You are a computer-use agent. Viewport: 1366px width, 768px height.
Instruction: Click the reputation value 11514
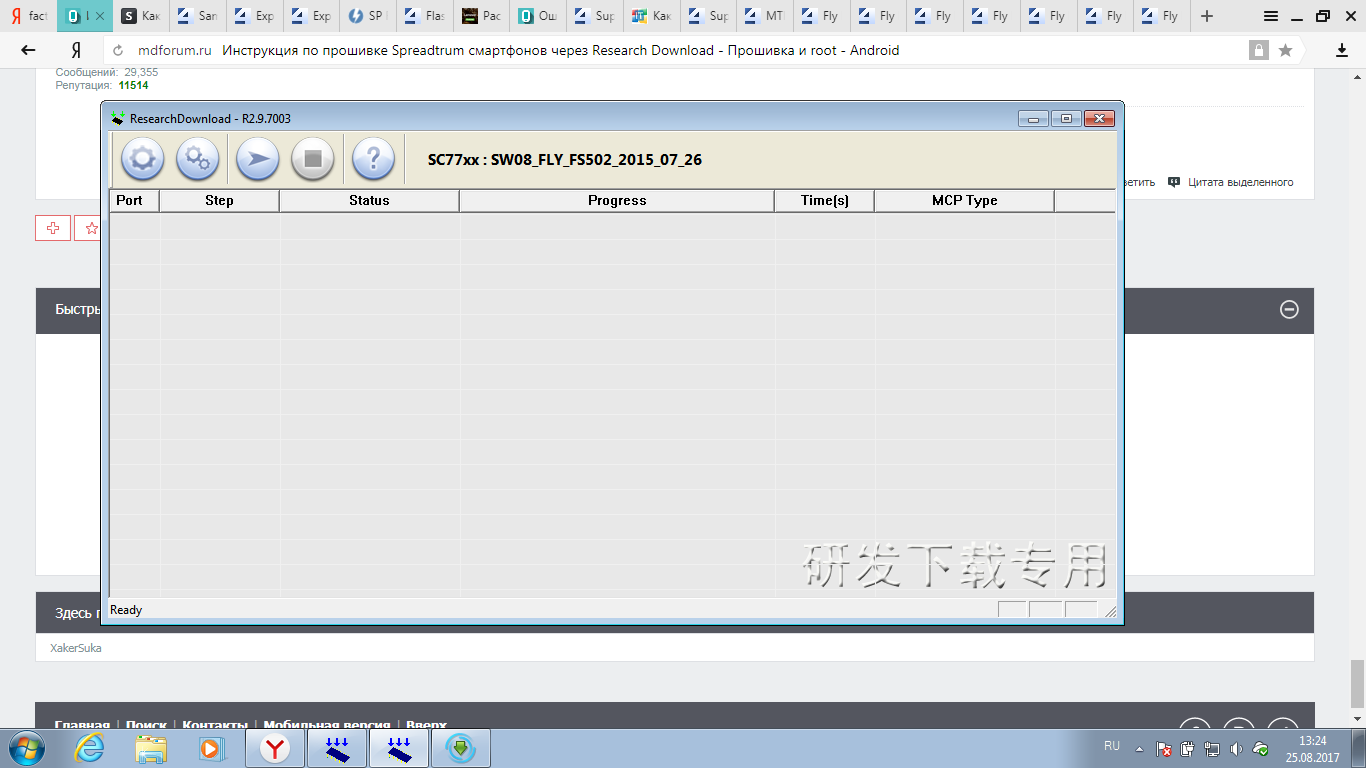[133, 86]
